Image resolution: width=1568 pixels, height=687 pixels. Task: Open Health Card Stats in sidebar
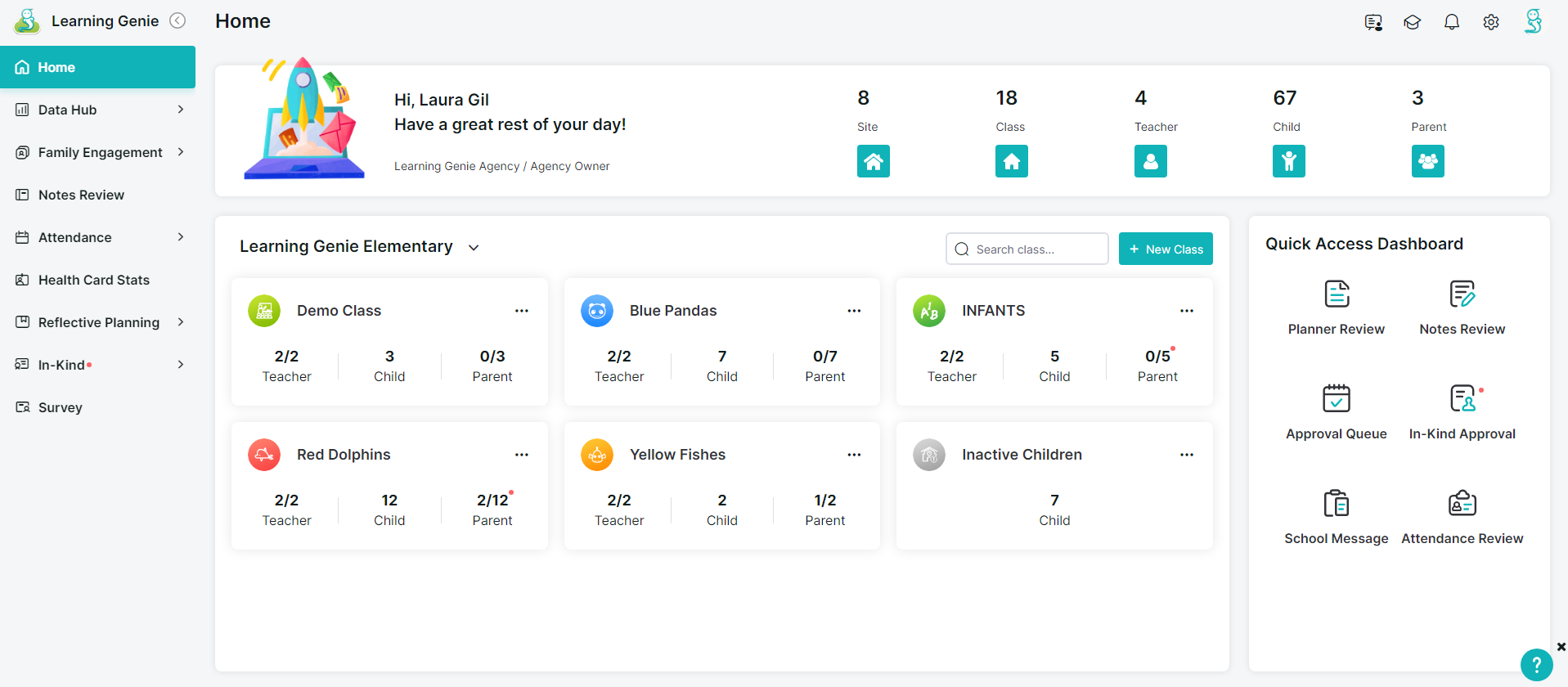coord(97,280)
